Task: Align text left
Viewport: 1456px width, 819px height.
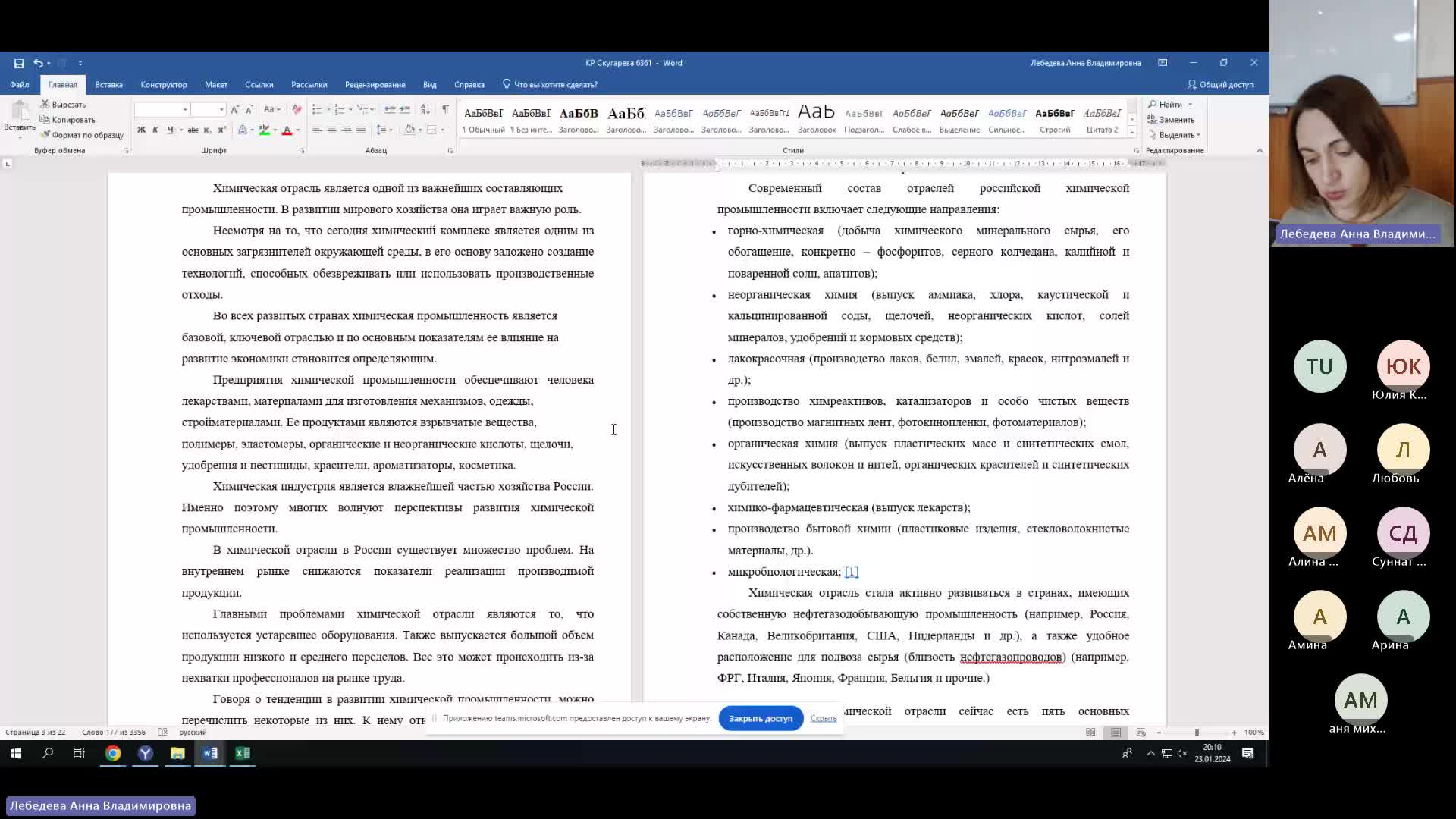Action: point(317,130)
